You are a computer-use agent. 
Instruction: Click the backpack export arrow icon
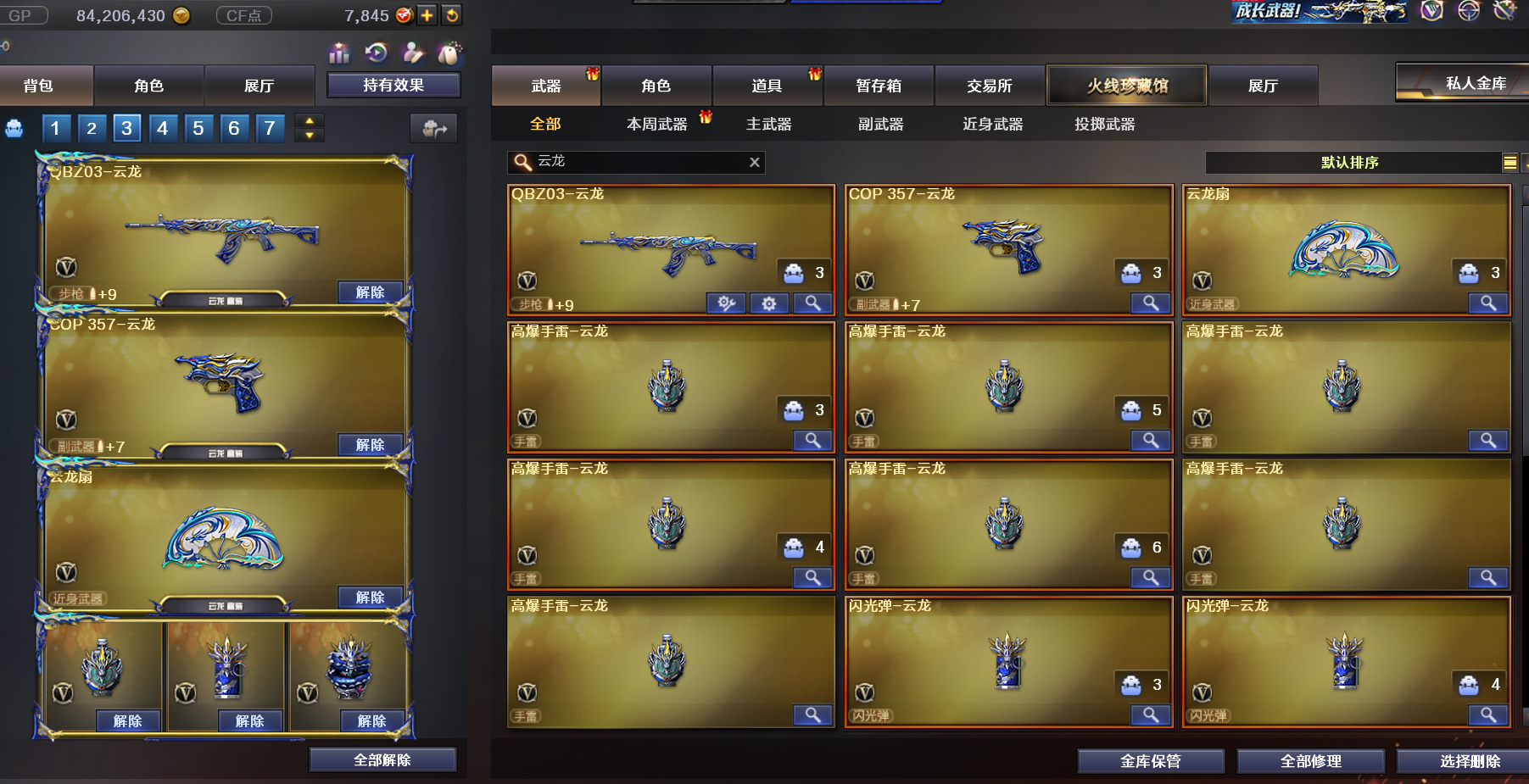[x=434, y=128]
